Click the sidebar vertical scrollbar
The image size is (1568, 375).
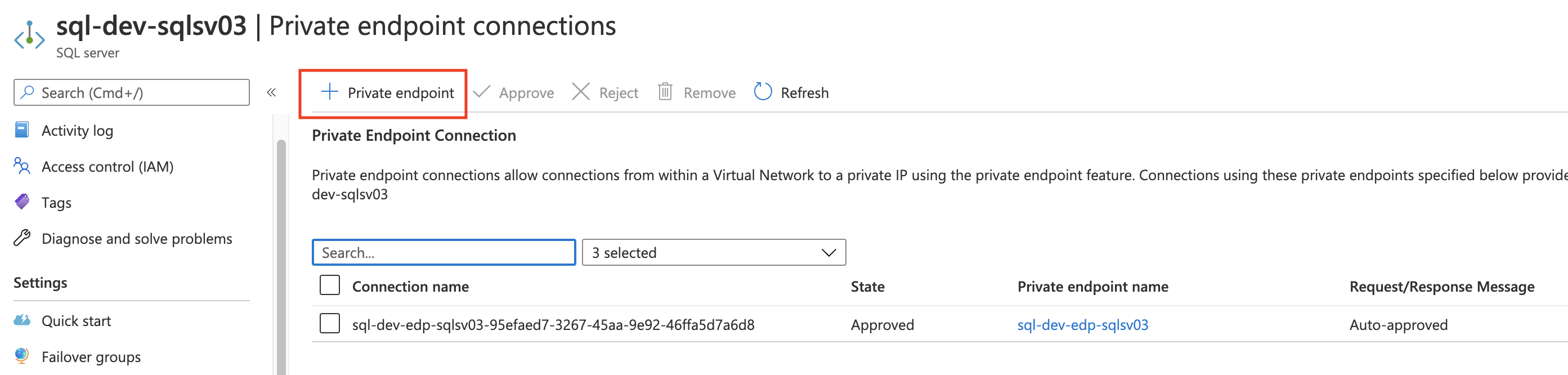(x=281, y=256)
